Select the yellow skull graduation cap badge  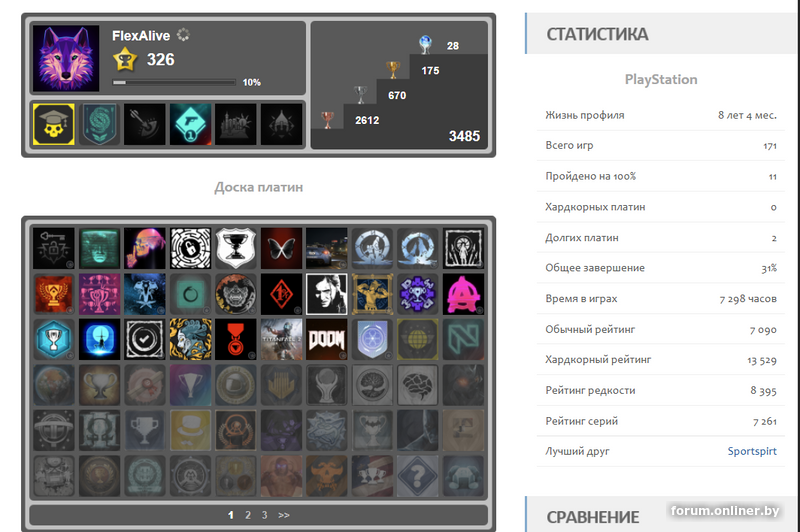click(x=54, y=124)
